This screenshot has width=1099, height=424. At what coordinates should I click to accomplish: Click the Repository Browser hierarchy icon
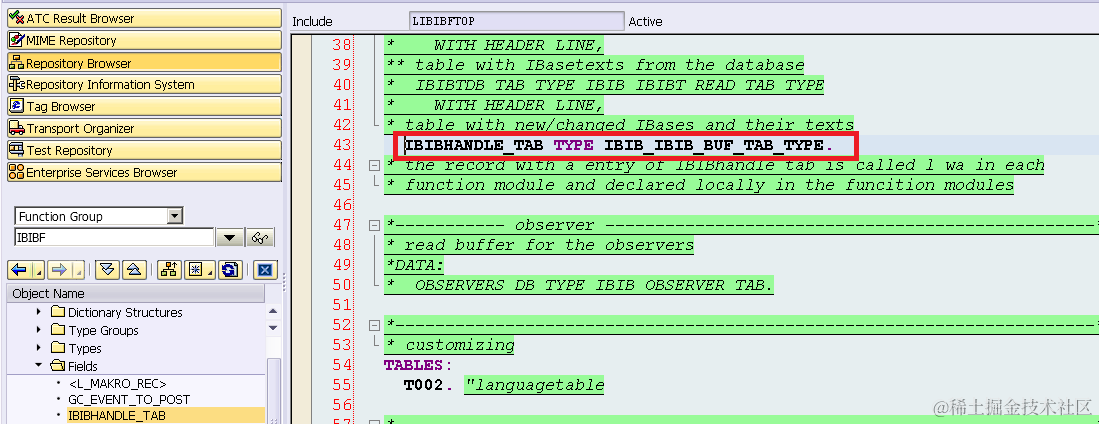17,63
